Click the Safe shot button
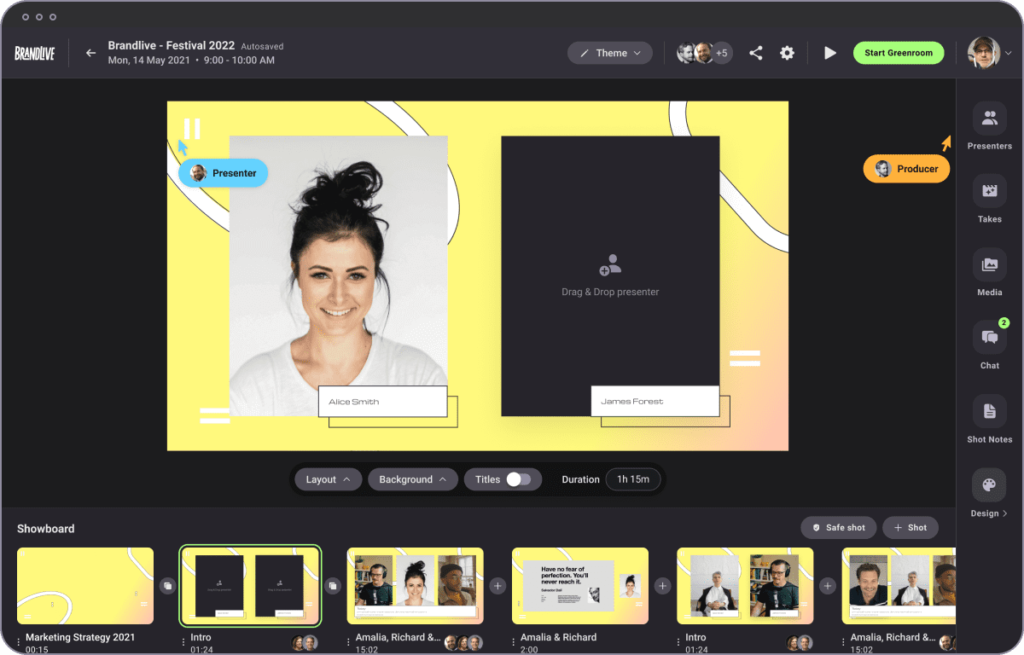 (839, 528)
